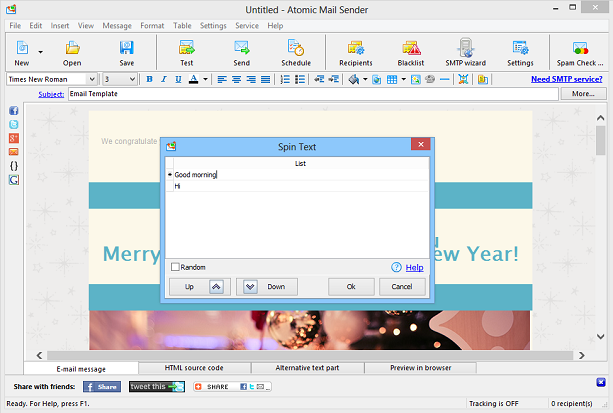The image size is (613, 413).
Task: Open the Blacklist toolbar icon
Action: 411,53
